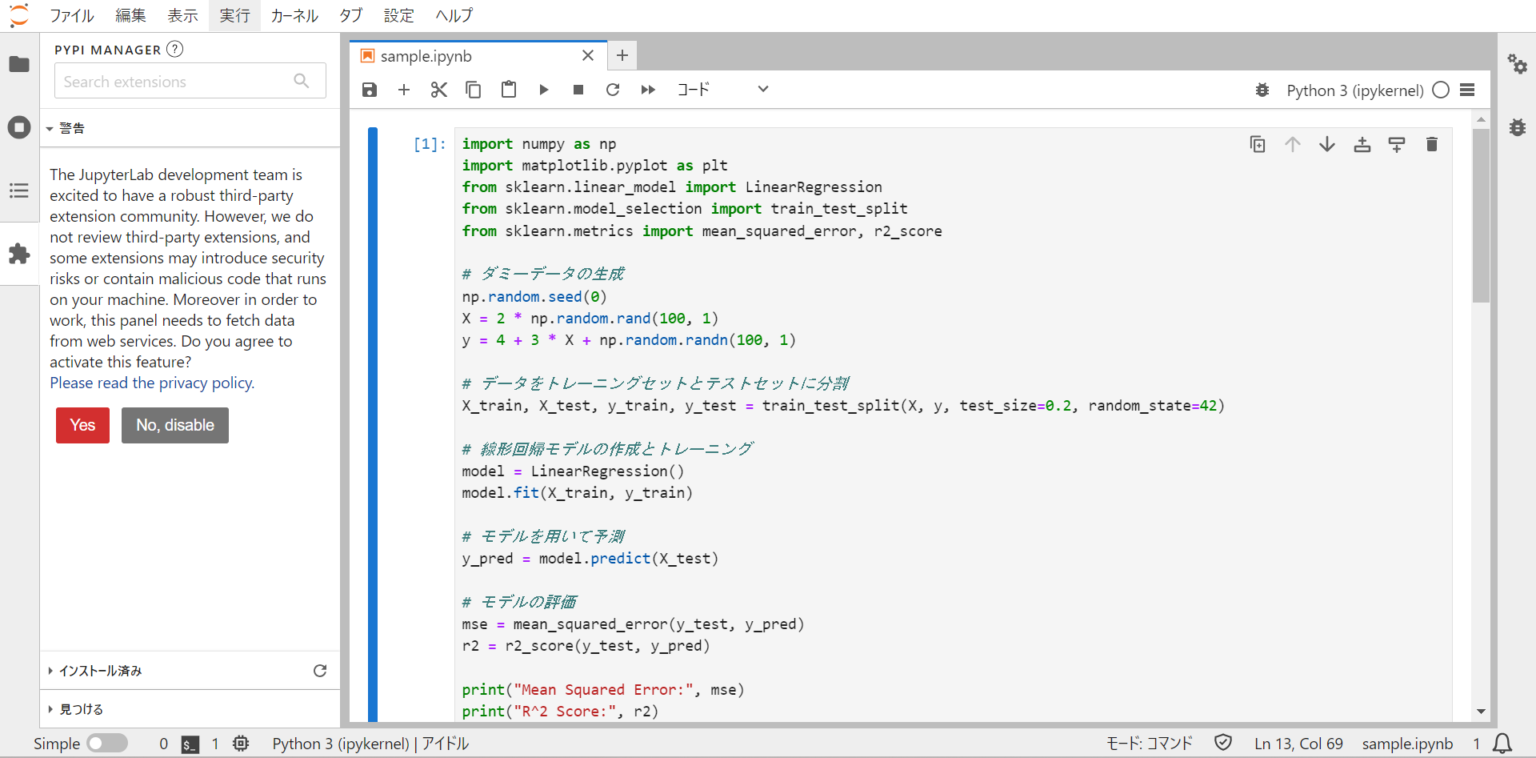This screenshot has height=758, width=1536.
Task: Run the selected notebook cell
Action: [543, 89]
